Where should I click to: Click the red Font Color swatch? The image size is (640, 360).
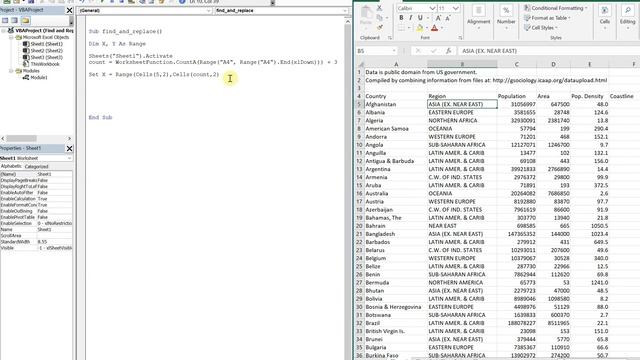(x=434, y=28)
